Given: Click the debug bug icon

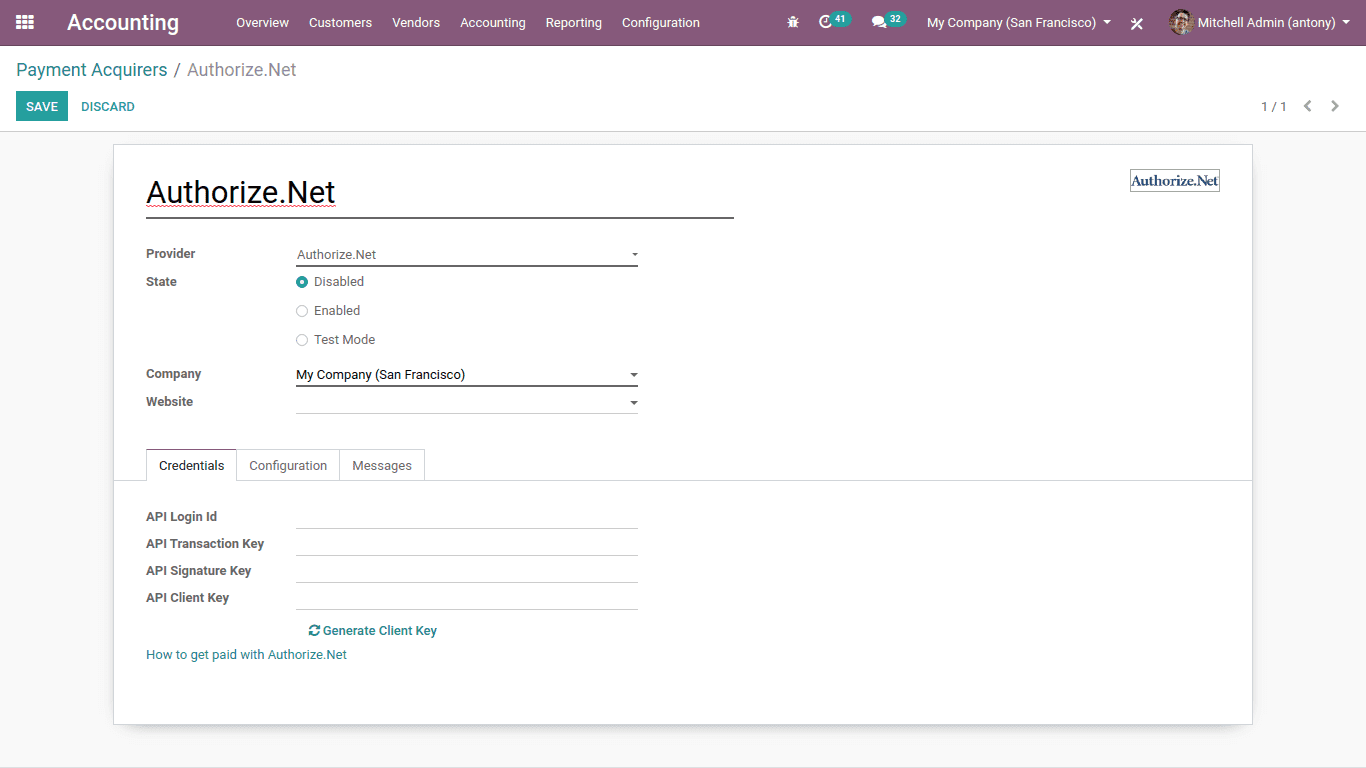Looking at the screenshot, I should pos(793,22).
